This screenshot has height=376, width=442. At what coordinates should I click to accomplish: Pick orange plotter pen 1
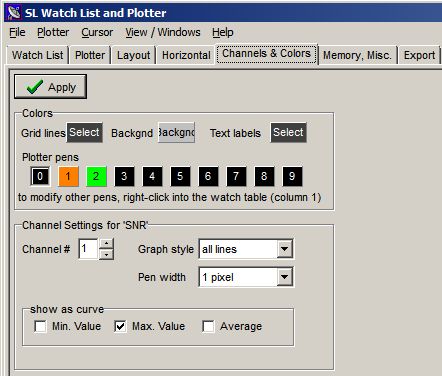[68, 176]
